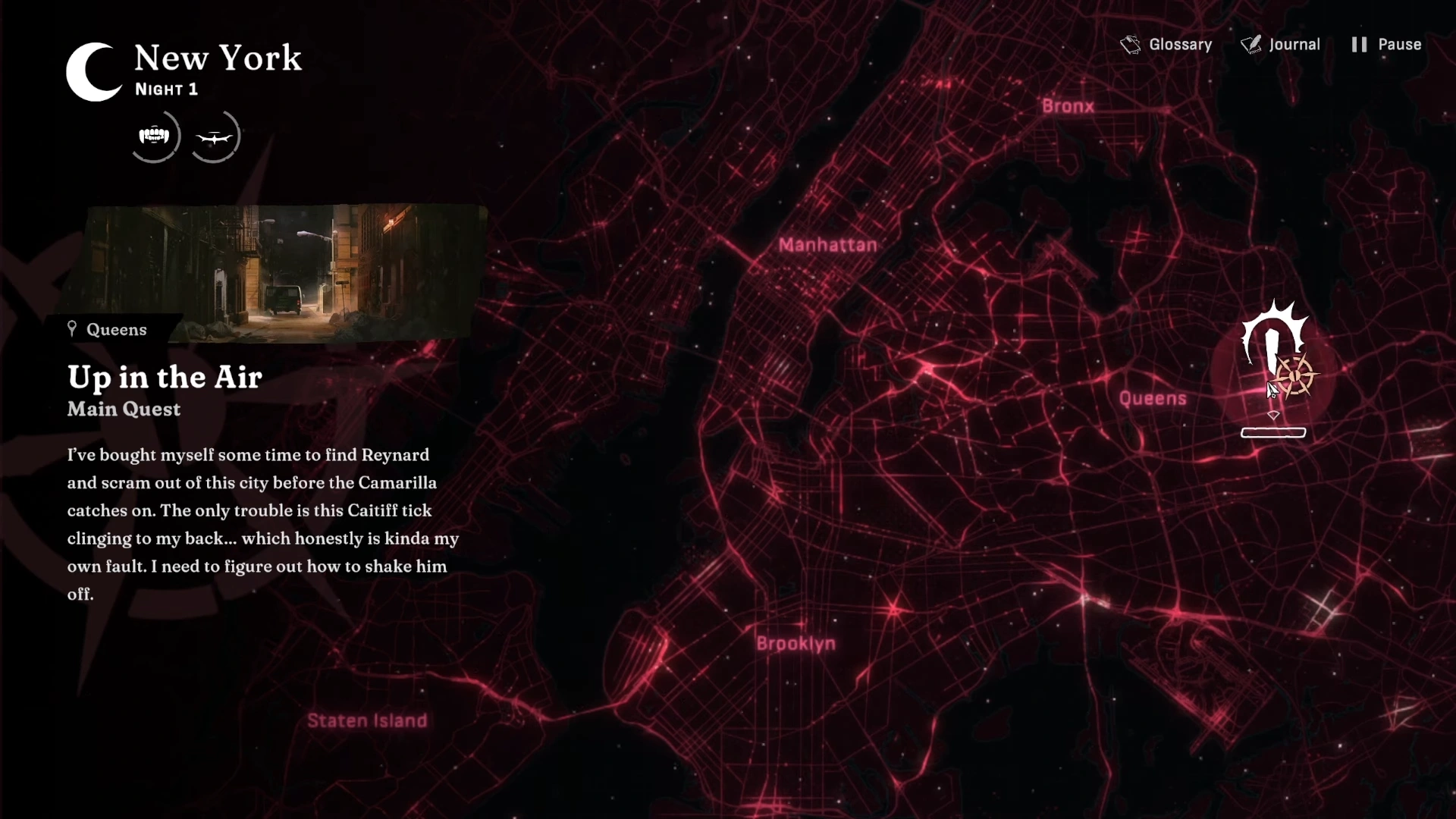This screenshot has width=1456, height=819.
Task: Select the bat icon next to fangs
Action: pyautogui.click(x=214, y=137)
